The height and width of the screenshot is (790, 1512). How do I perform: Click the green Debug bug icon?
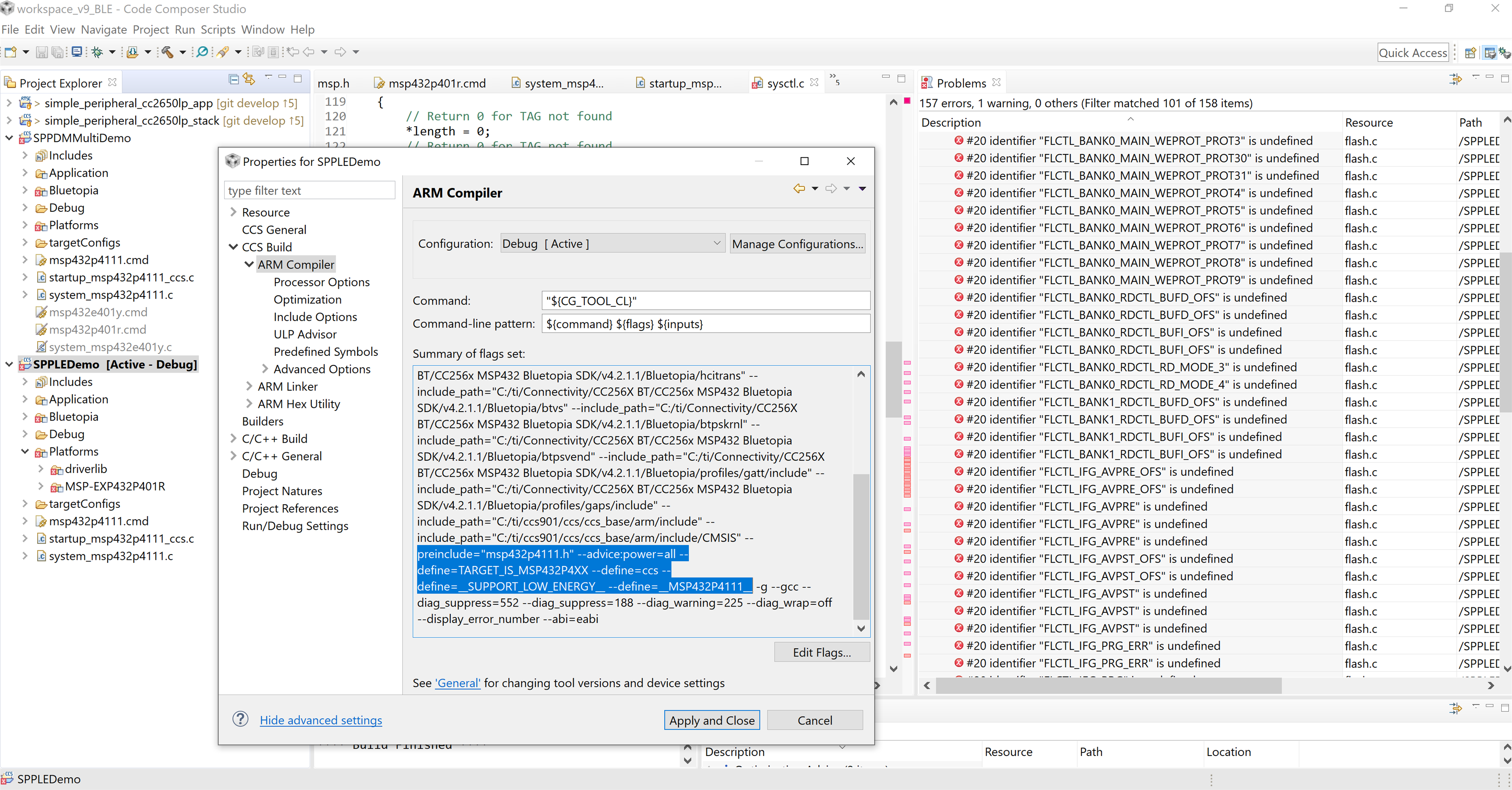98,52
